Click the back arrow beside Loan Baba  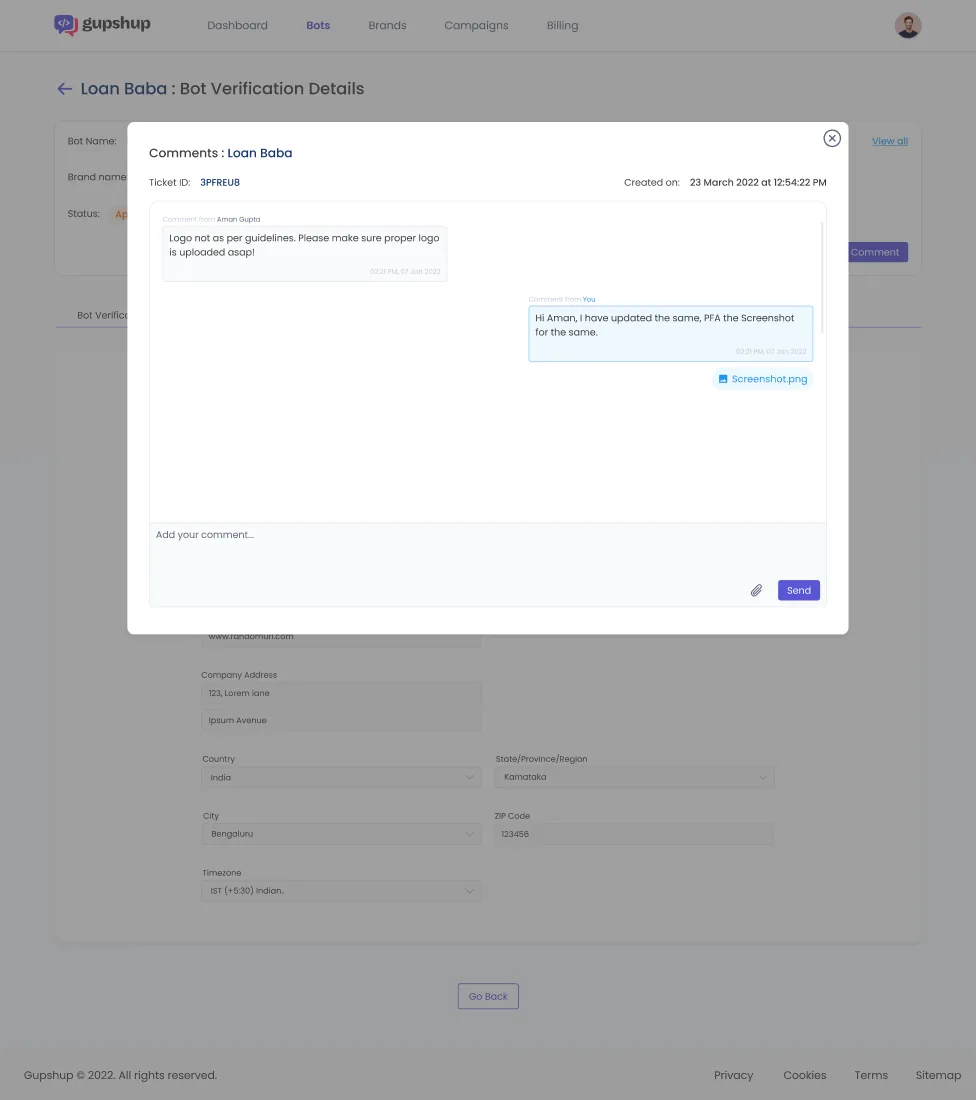click(65, 89)
